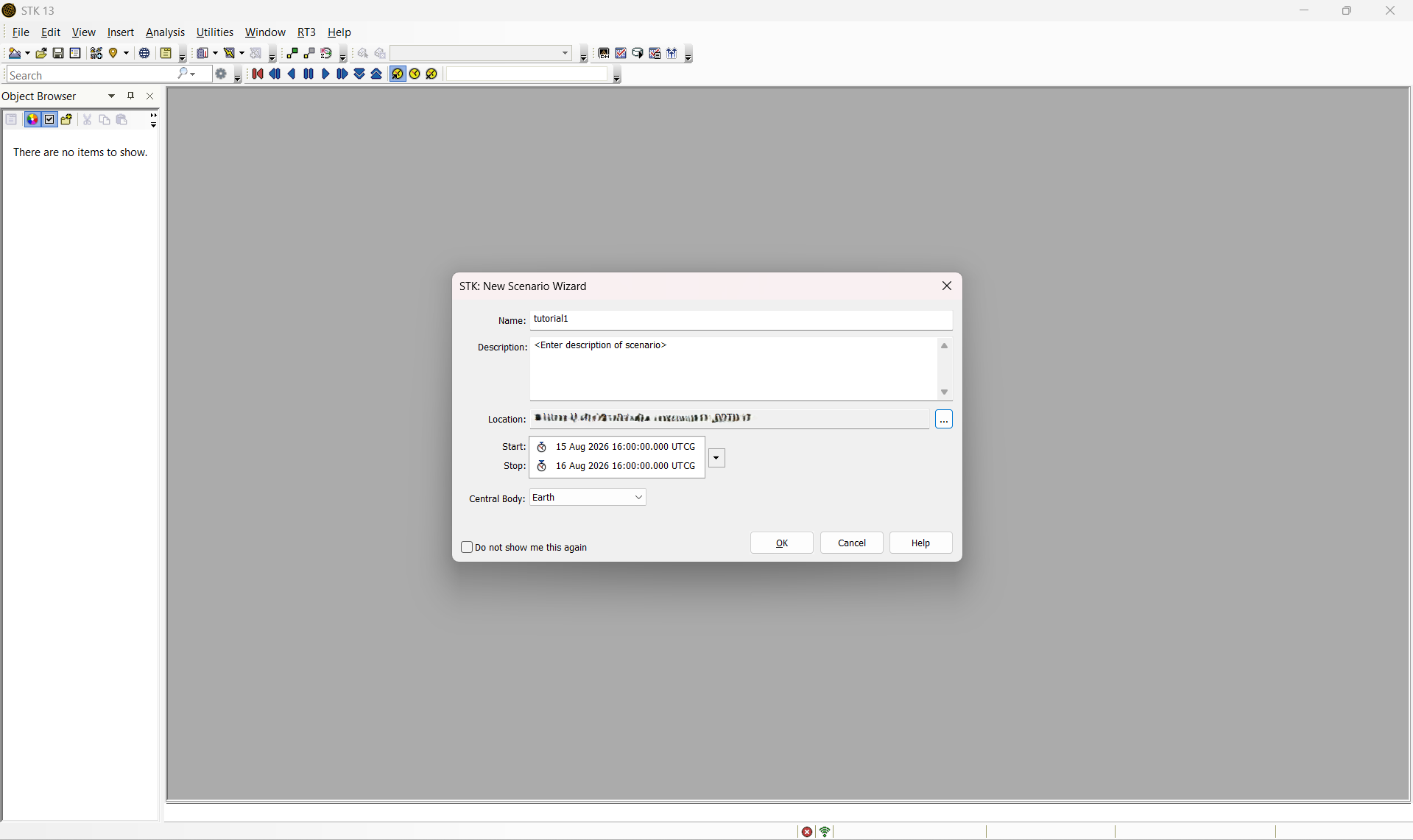Click the calendar with list icon
Viewport: 1413px width, 840px height.
click(x=655, y=53)
